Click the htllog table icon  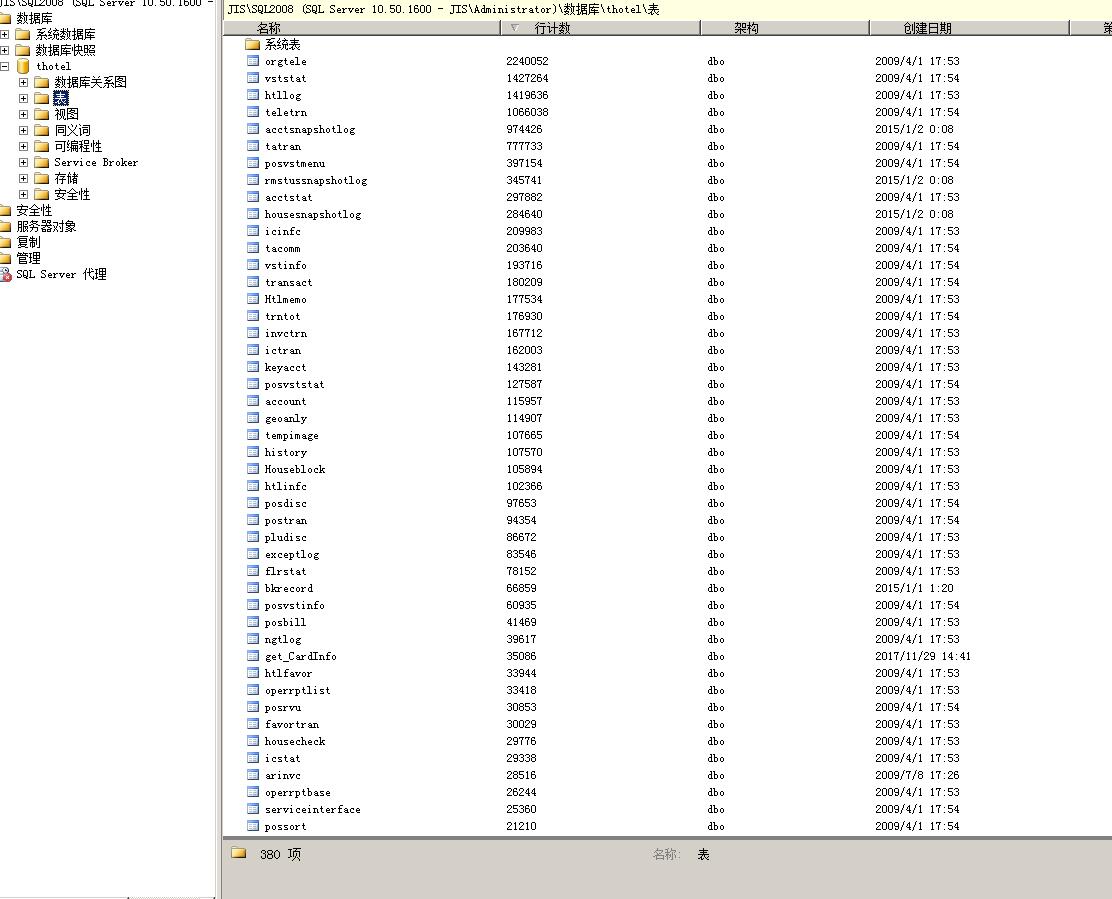[253, 95]
